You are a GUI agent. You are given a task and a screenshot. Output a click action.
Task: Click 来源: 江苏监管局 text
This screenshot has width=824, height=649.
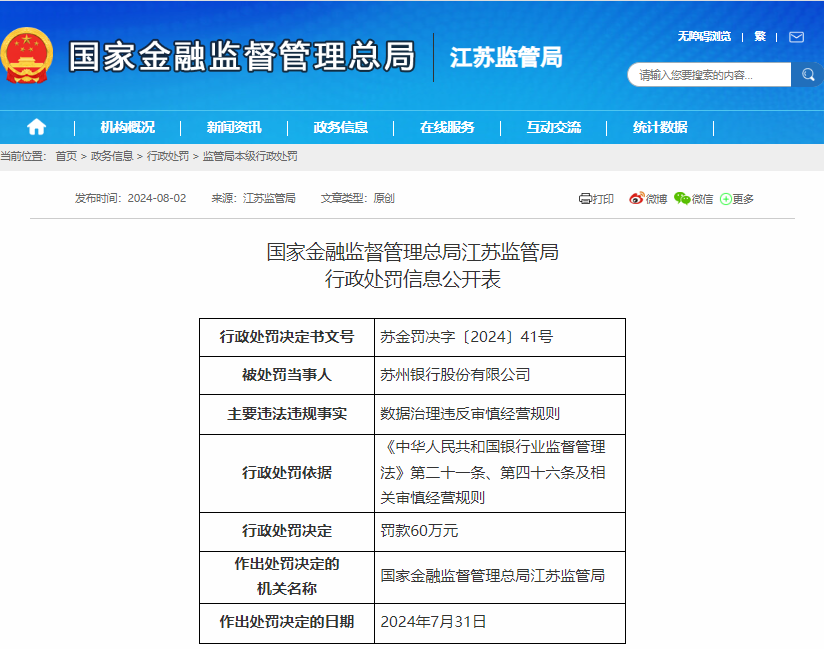coord(253,198)
